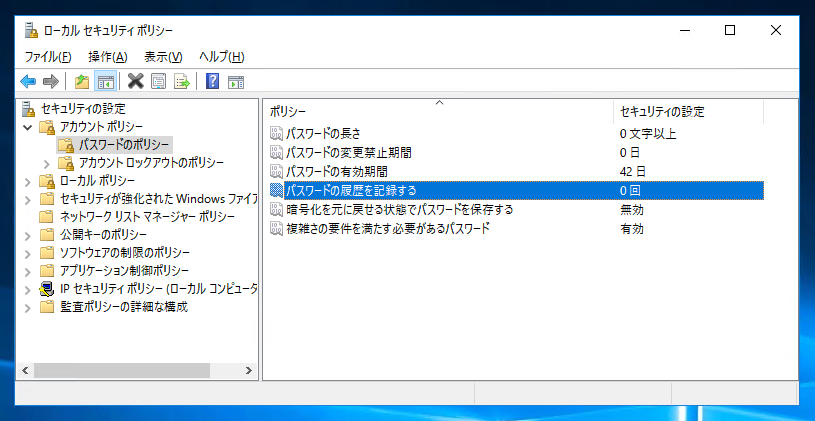
Task: Select the パスワードのポリシー tree item label
Action: click(124, 144)
